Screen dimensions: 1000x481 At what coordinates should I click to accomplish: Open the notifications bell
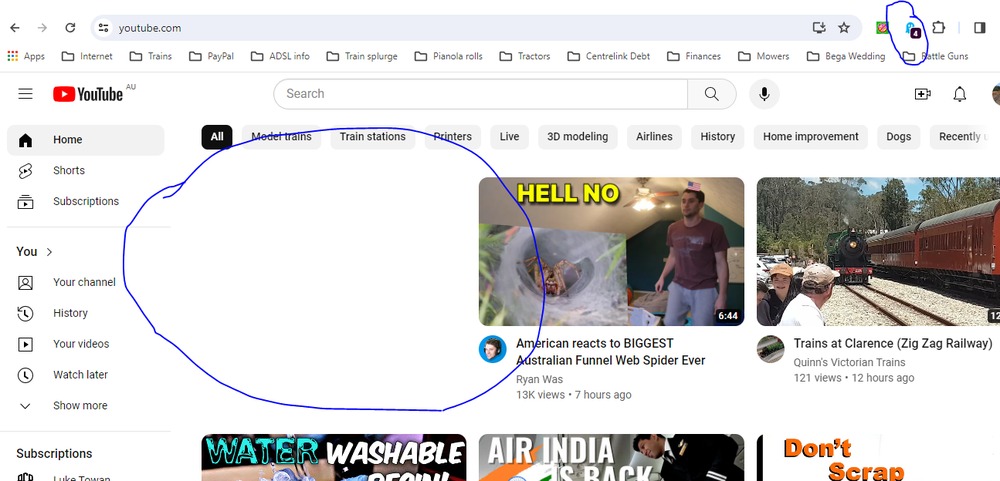[x=959, y=94]
